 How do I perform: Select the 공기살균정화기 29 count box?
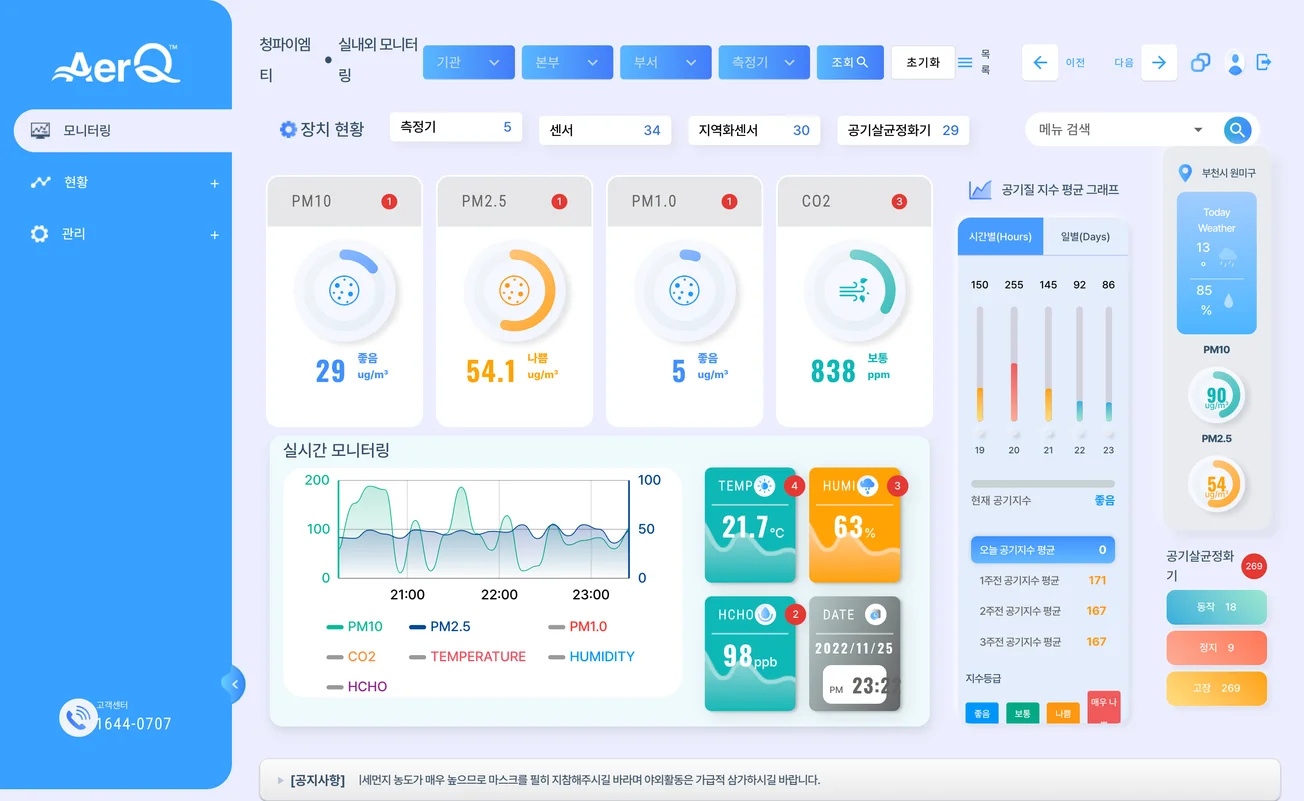click(x=903, y=130)
